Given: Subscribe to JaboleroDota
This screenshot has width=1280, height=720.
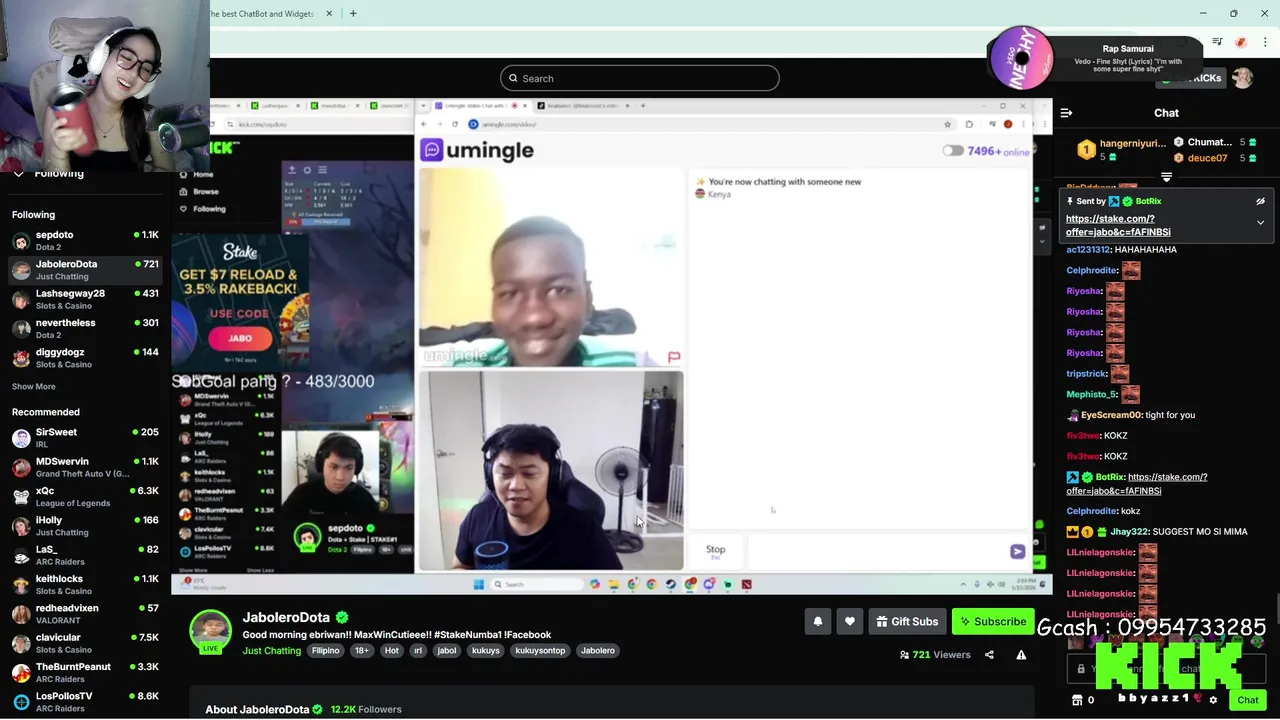Looking at the screenshot, I should [993, 622].
